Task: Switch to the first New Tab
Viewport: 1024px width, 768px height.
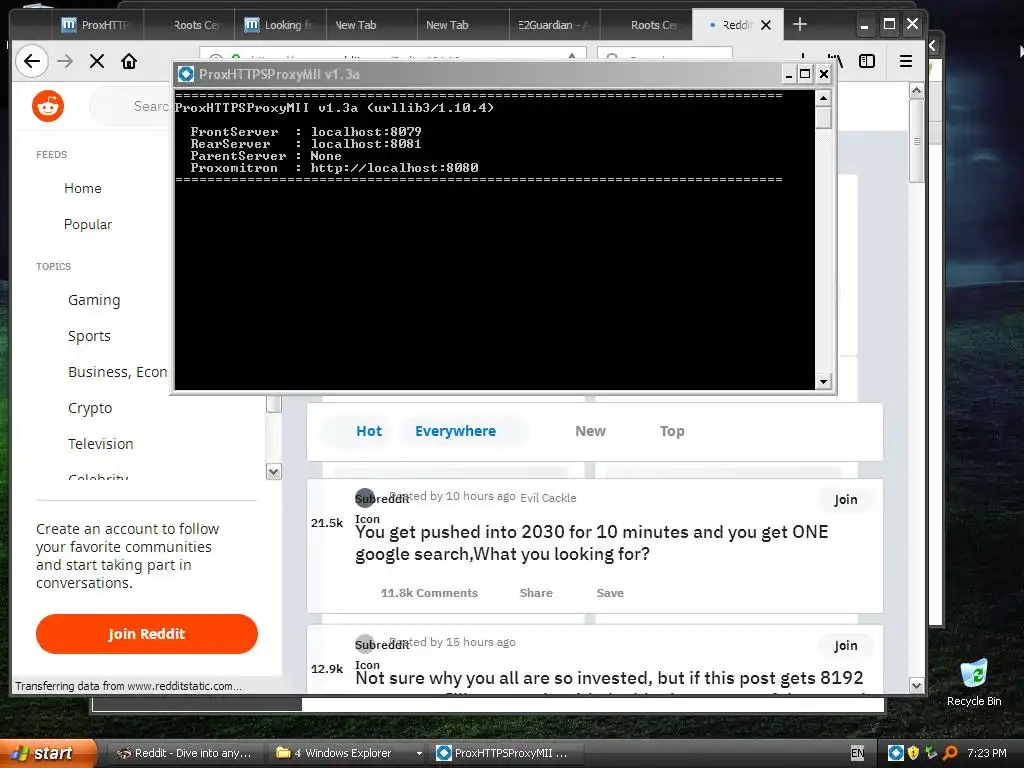Action: [371, 25]
